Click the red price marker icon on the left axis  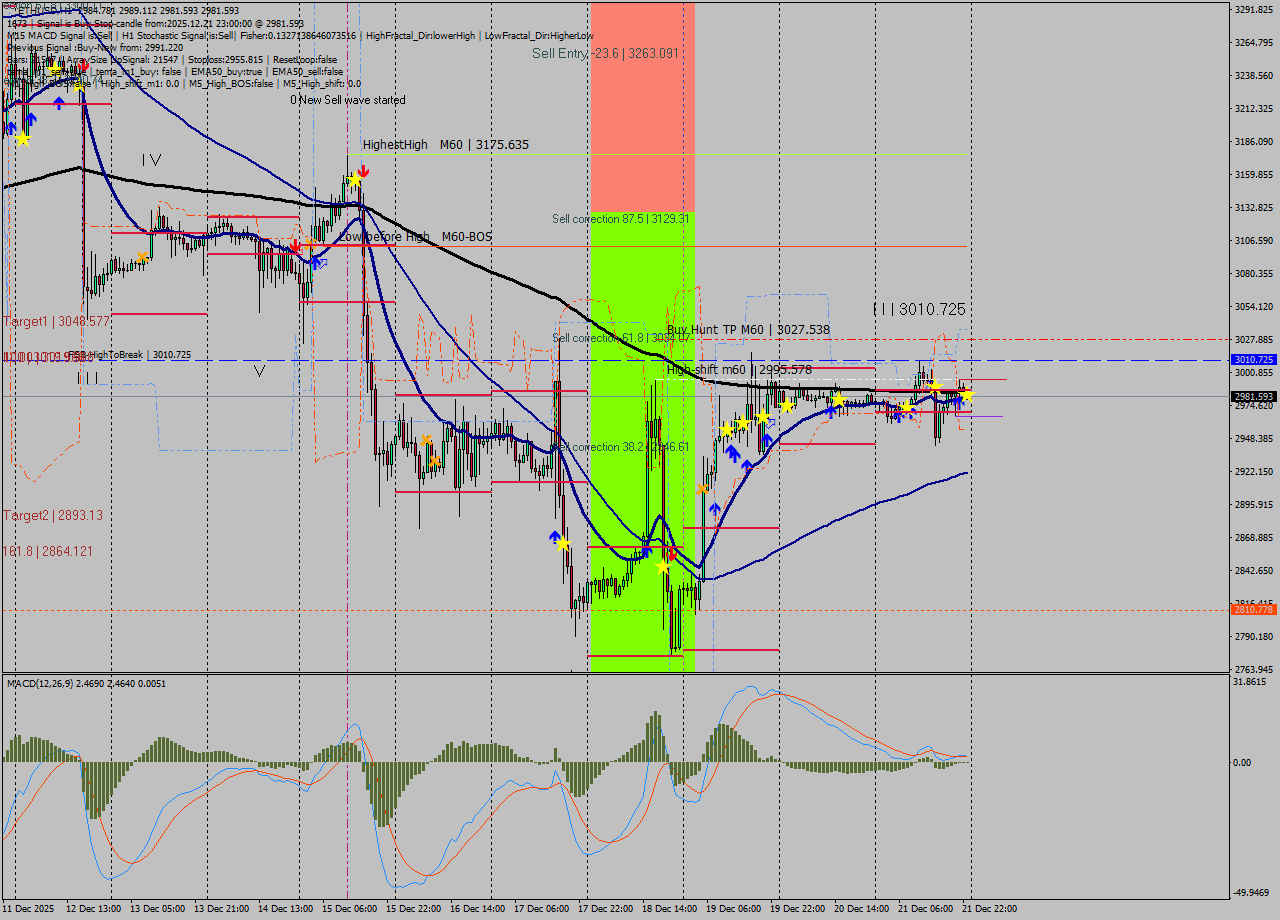point(6,356)
